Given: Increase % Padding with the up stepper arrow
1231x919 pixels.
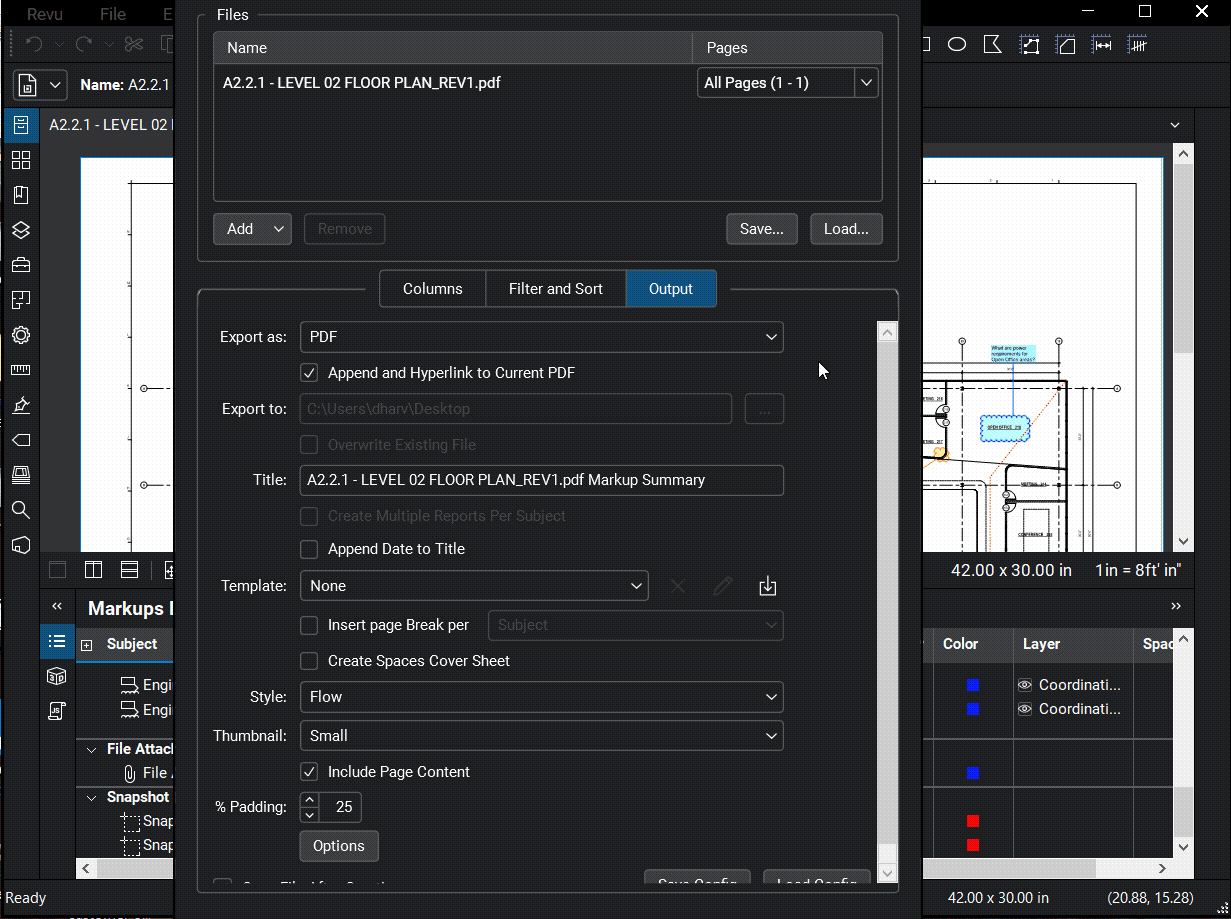Looking at the screenshot, I should [x=309, y=800].
